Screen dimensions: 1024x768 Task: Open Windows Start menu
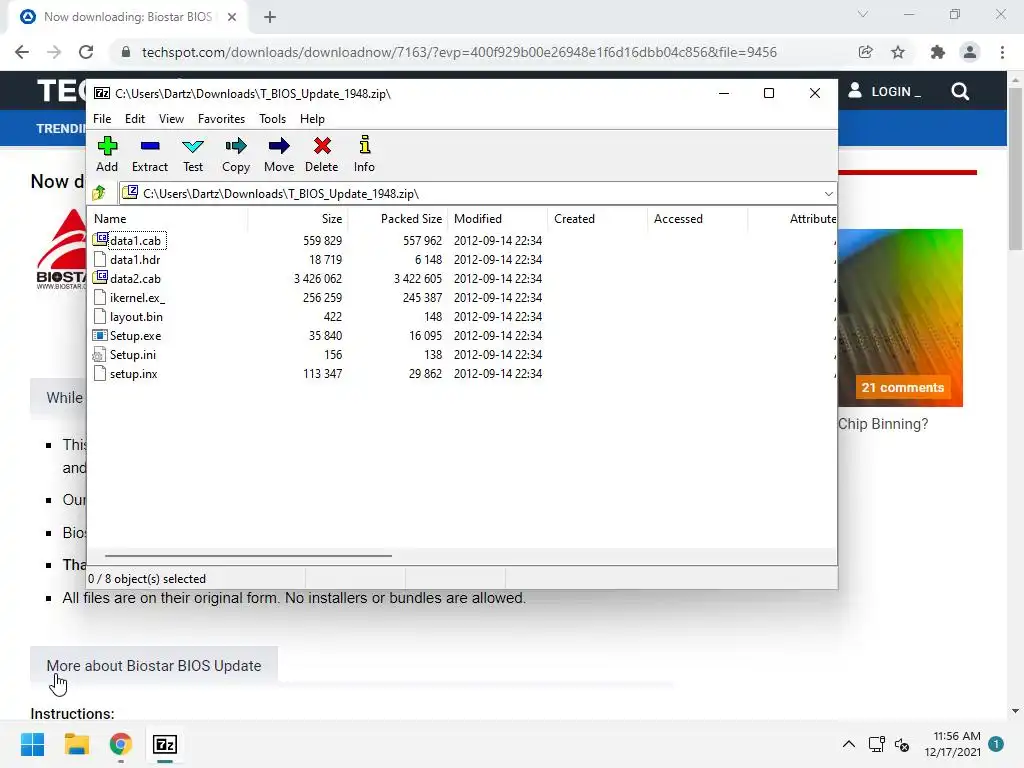[x=33, y=744]
